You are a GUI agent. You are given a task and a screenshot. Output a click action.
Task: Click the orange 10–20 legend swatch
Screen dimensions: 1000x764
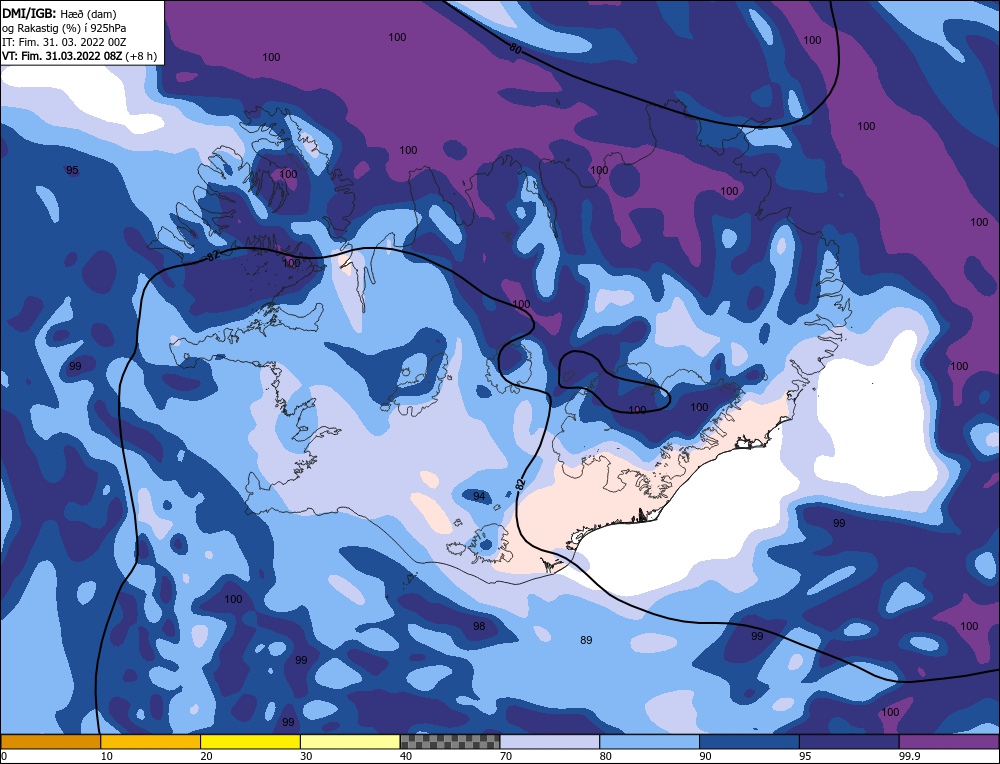tap(151, 741)
